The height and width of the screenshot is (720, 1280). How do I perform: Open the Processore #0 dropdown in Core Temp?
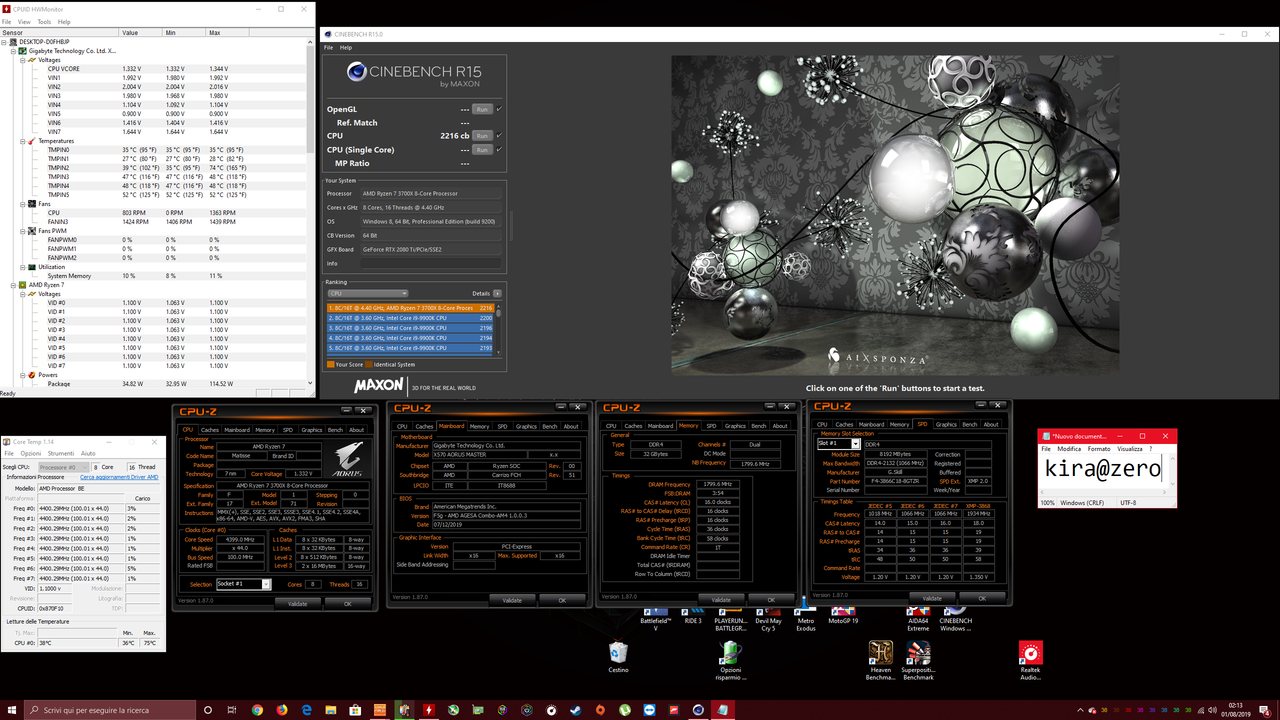click(64, 467)
